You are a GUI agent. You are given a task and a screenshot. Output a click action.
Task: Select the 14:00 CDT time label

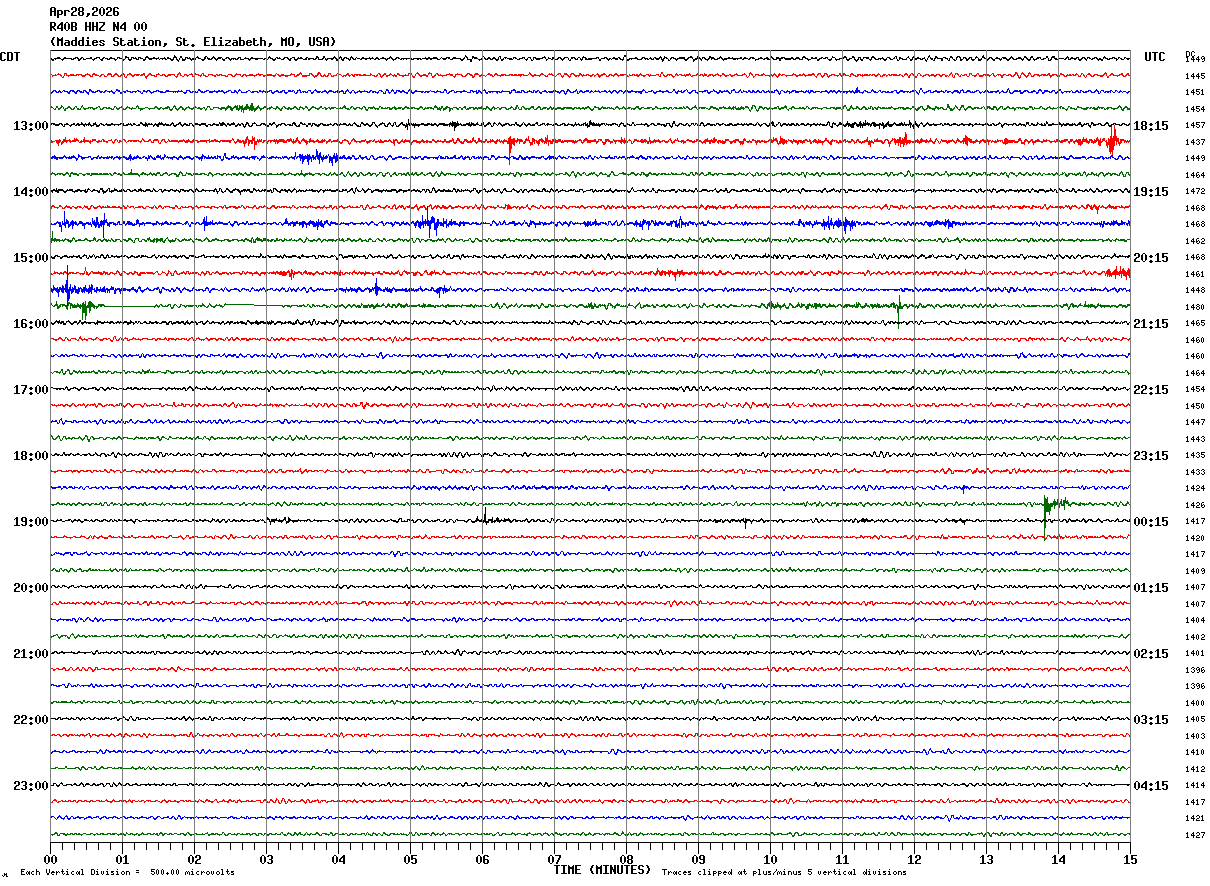(30, 191)
